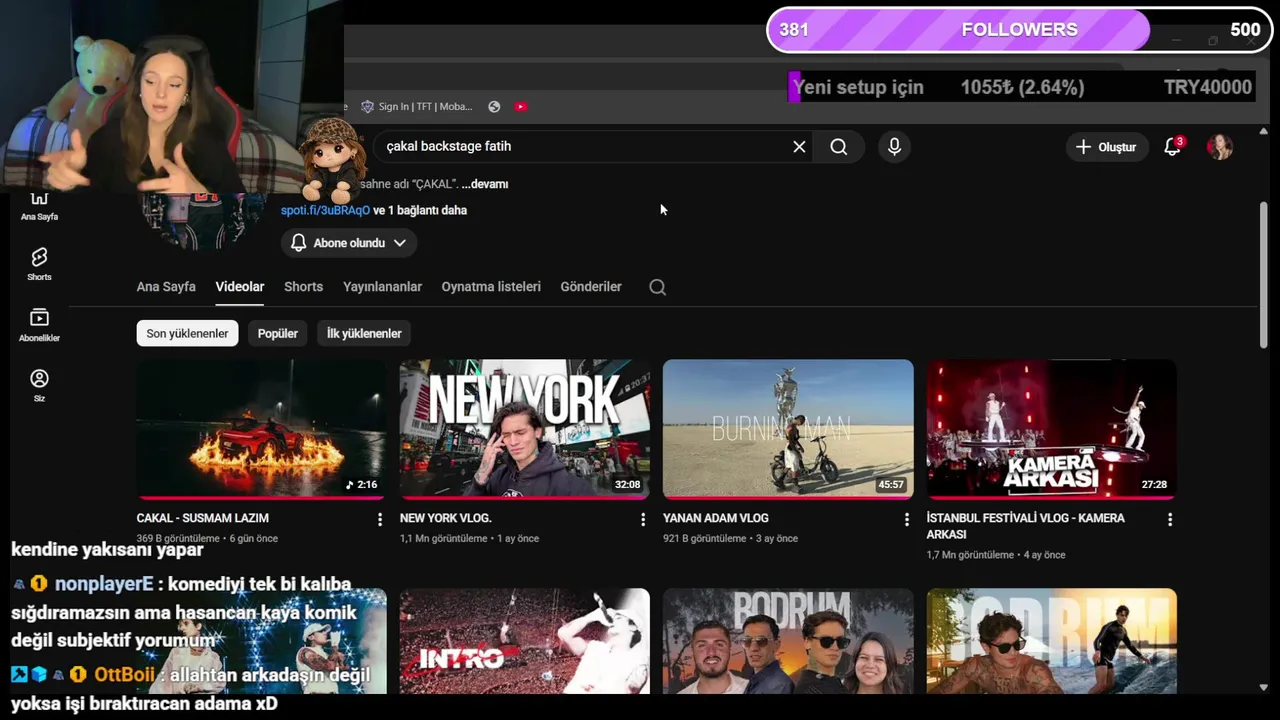The height and width of the screenshot is (720, 1280).
Task: Select the Videolar tab
Action: [x=240, y=287]
